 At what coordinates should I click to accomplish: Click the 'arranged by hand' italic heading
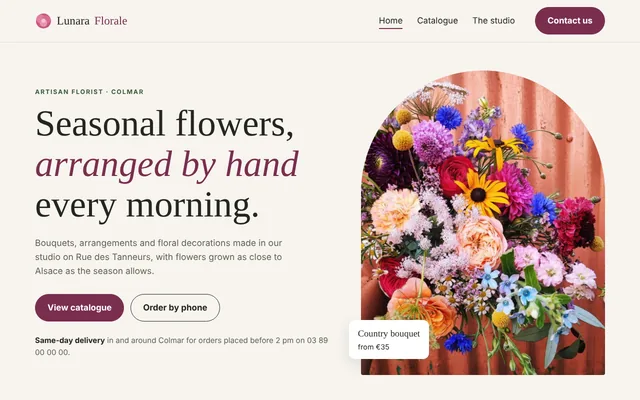[167, 164]
